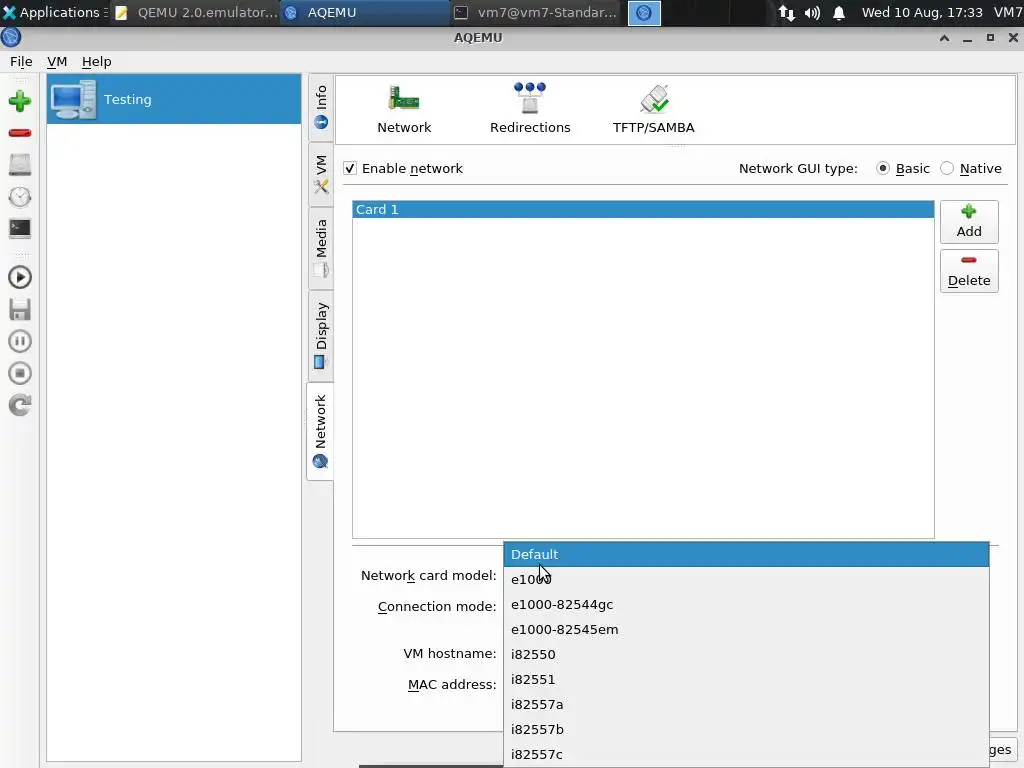Switch to the Media vertical tab
This screenshot has width=1024, height=768.
pos(321,249)
